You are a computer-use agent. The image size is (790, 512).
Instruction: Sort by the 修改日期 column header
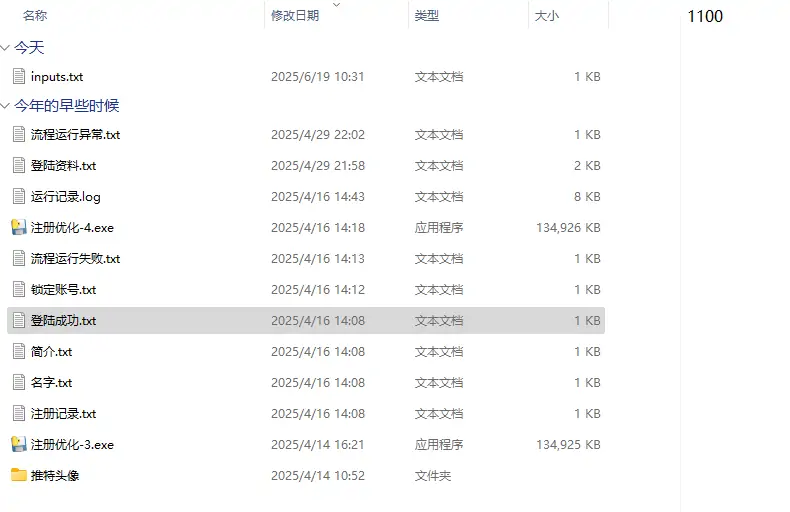click(x=295, y=16)
